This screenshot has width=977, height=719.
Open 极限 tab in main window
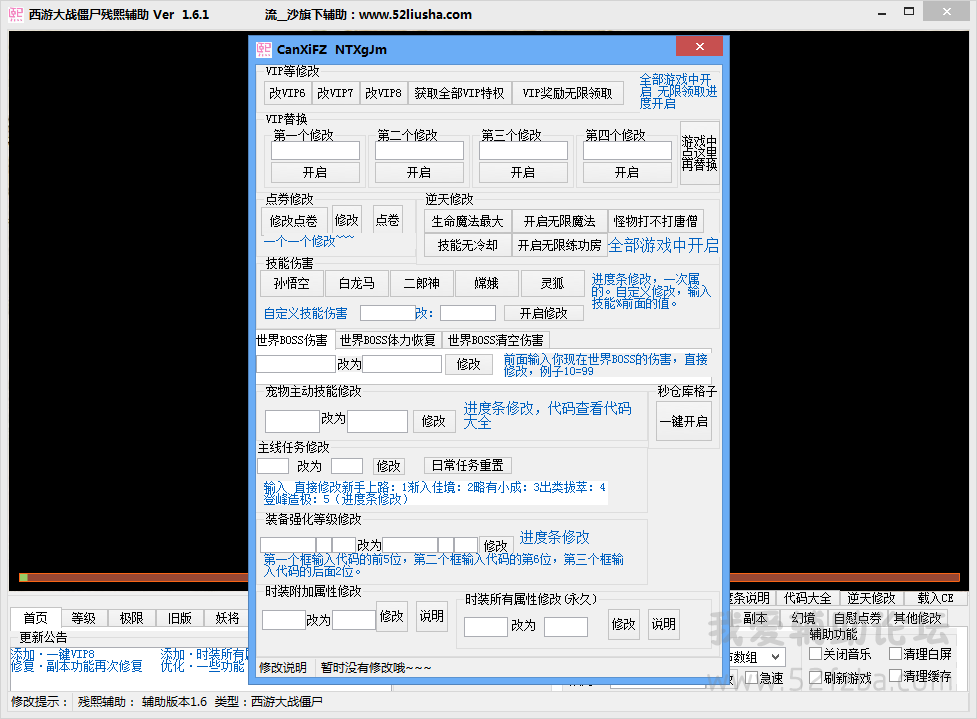click(131, 618)
